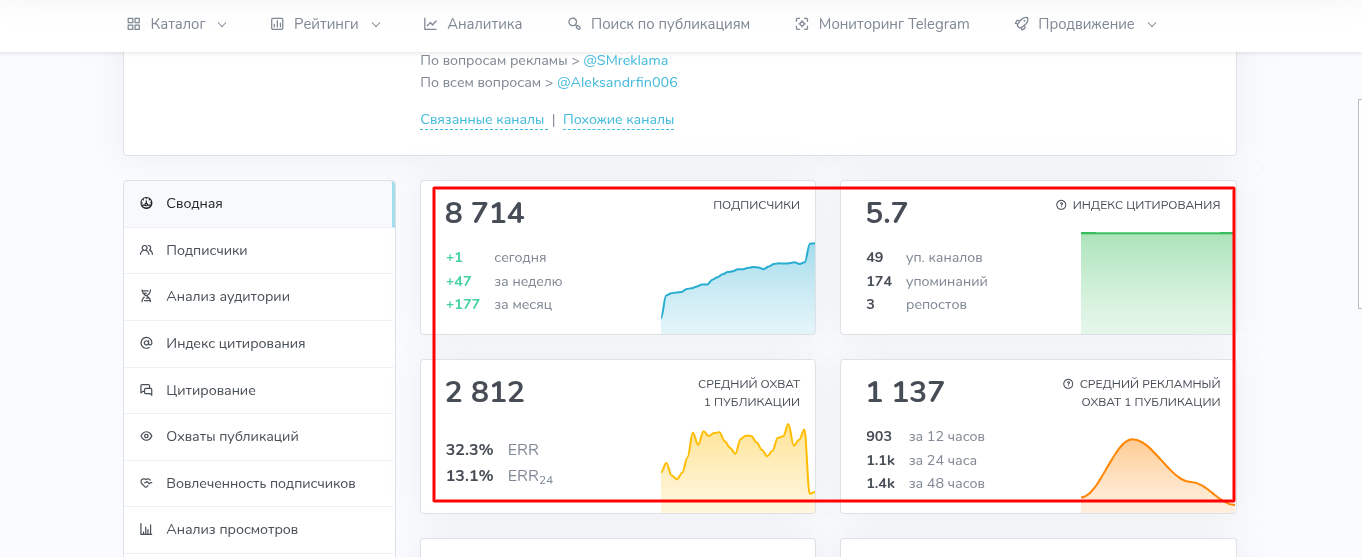Screen dimensions: 1362x557
Task: Click the Рейтинги chart icon
Action: (x=277, y=24)
